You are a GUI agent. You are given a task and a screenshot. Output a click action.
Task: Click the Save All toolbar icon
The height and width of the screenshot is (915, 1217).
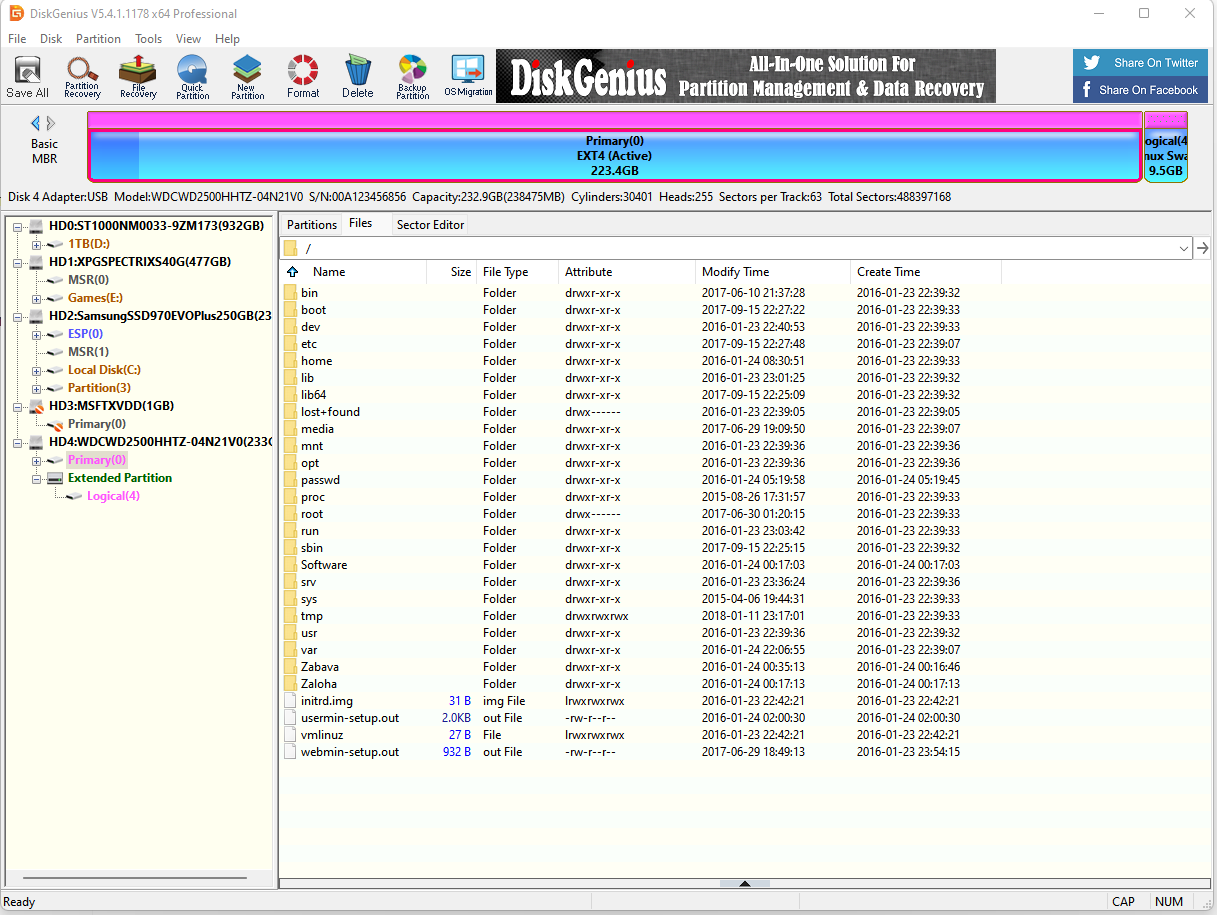click(27, 76)
